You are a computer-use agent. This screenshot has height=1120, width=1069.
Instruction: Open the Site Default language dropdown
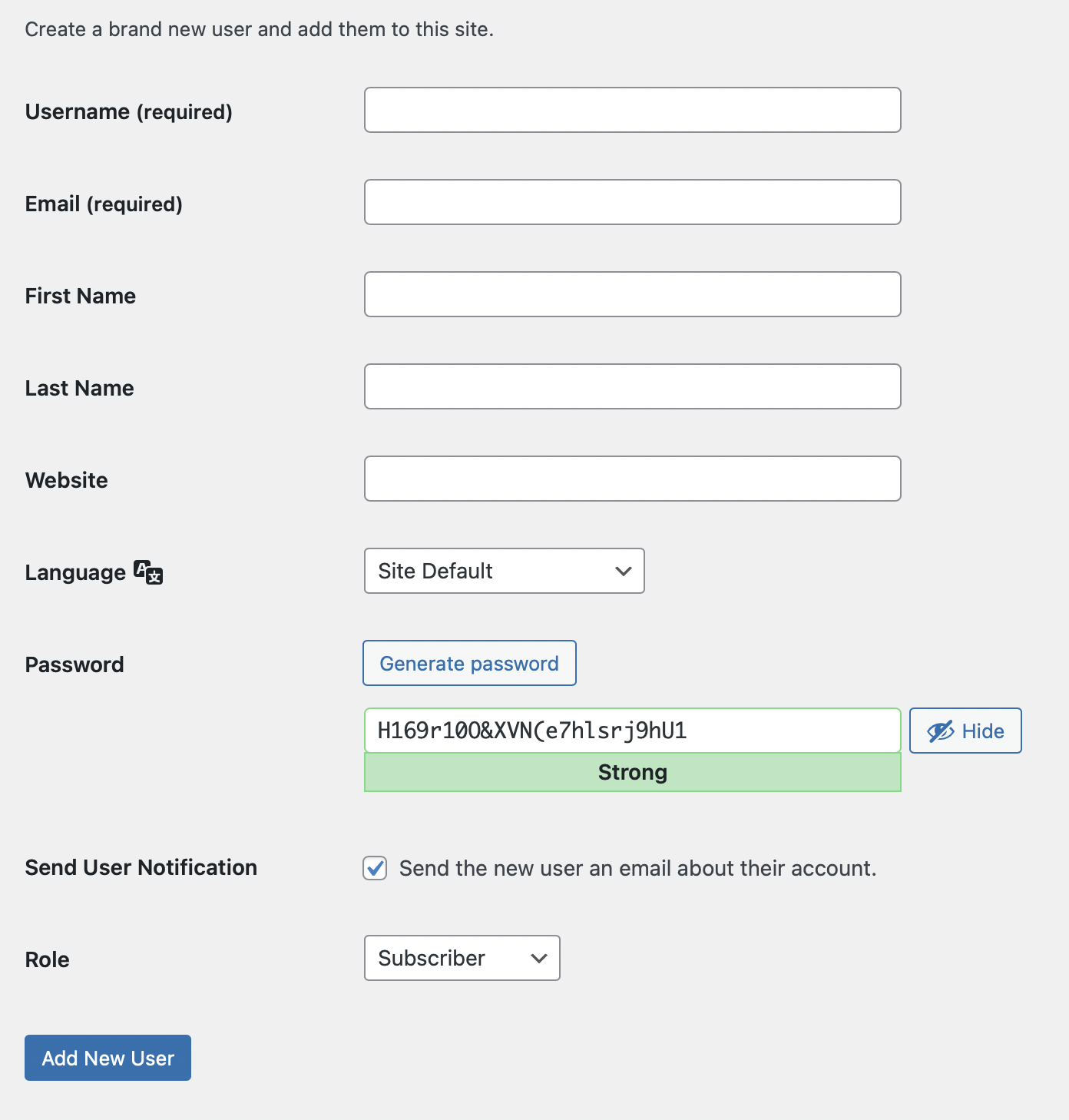(505, 571)
